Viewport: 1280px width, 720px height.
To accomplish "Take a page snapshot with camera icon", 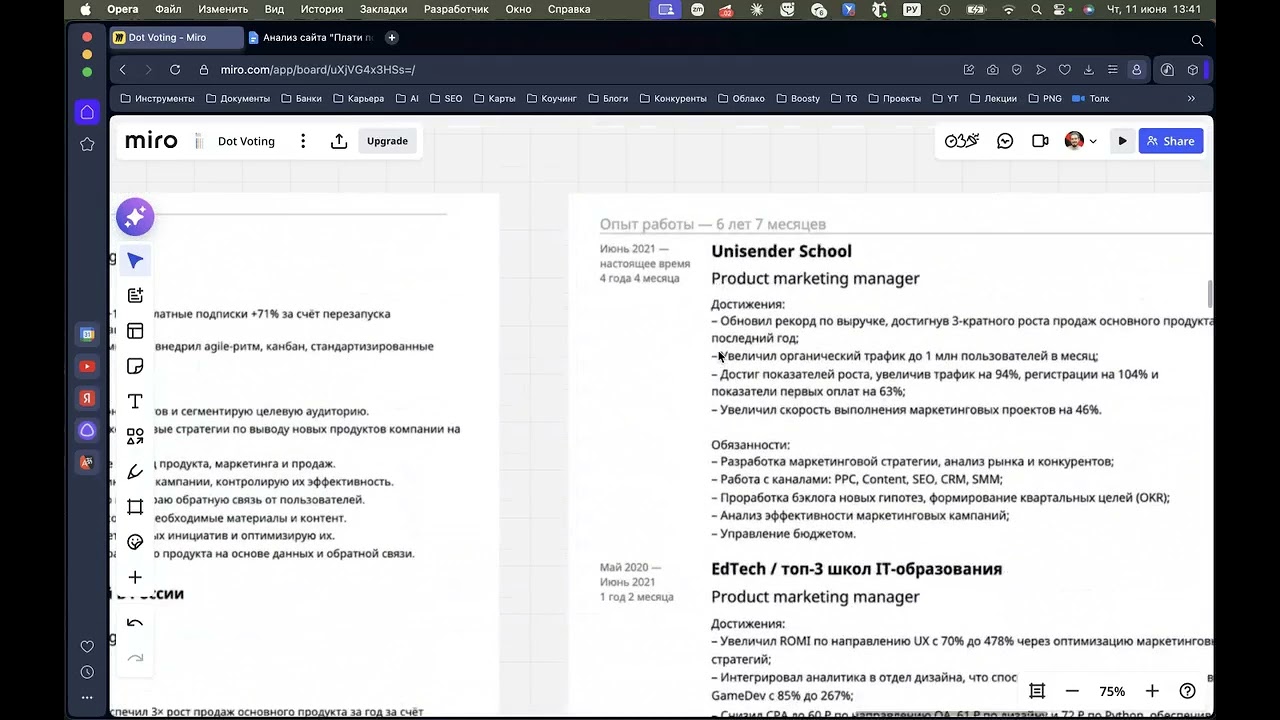I will (x=992, y=70).
